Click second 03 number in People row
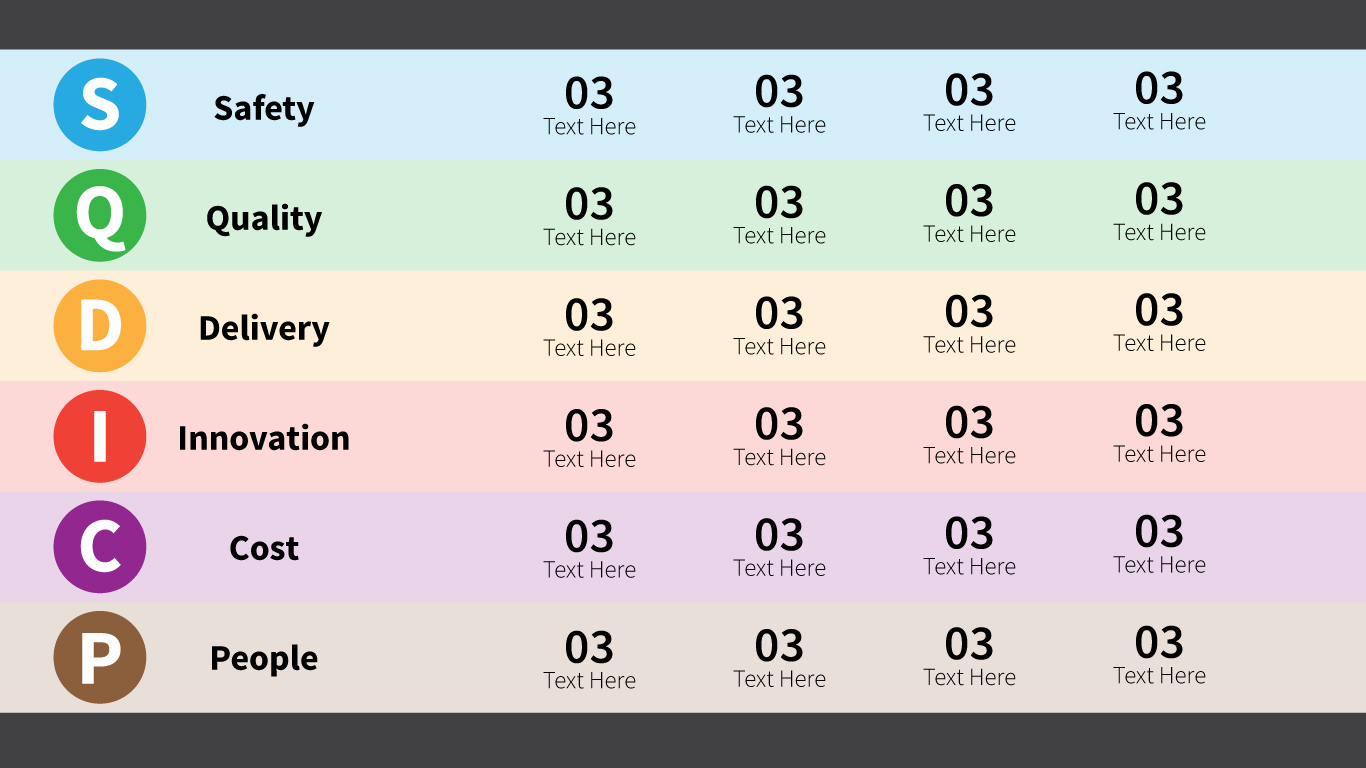Image resolution: width=1366 pixels, height=768 pixels. (779, 646)
